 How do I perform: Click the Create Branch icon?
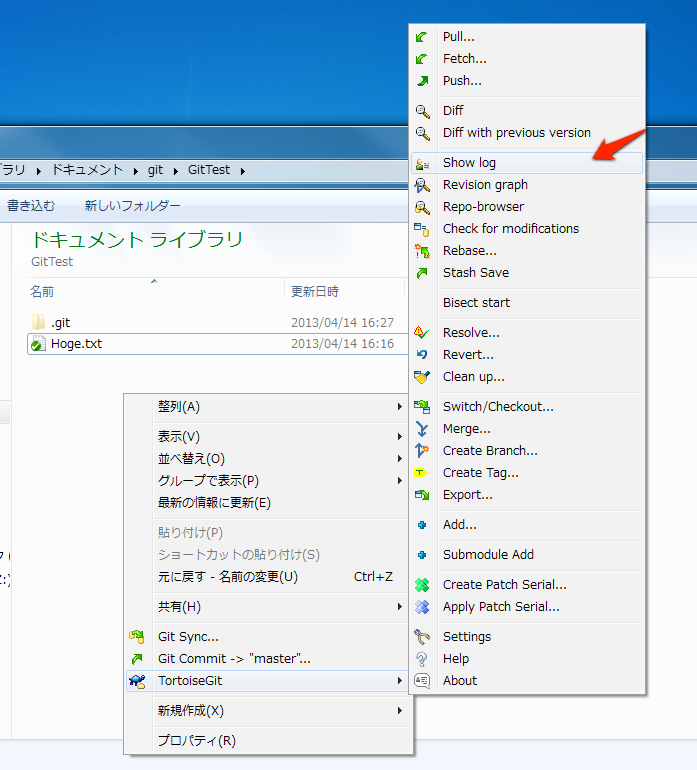point(422,451)
